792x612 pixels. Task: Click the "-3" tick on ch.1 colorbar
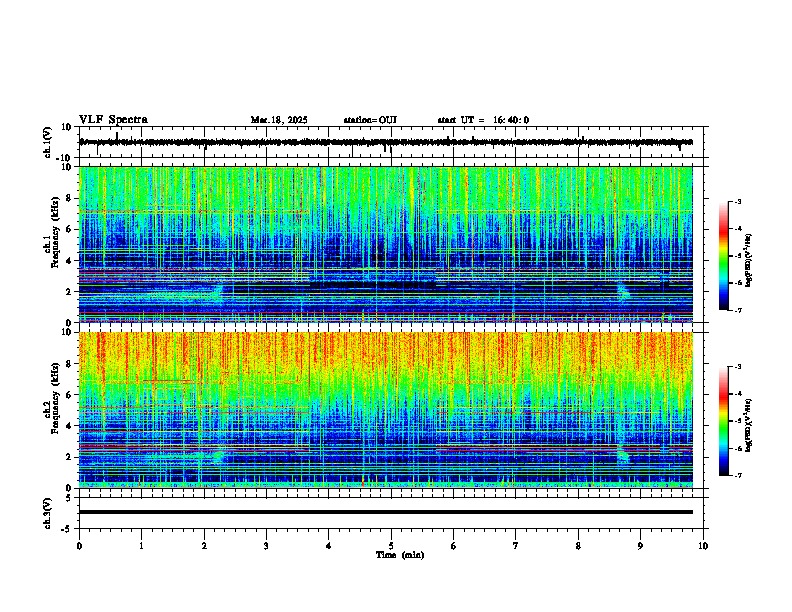pos(737,201)
